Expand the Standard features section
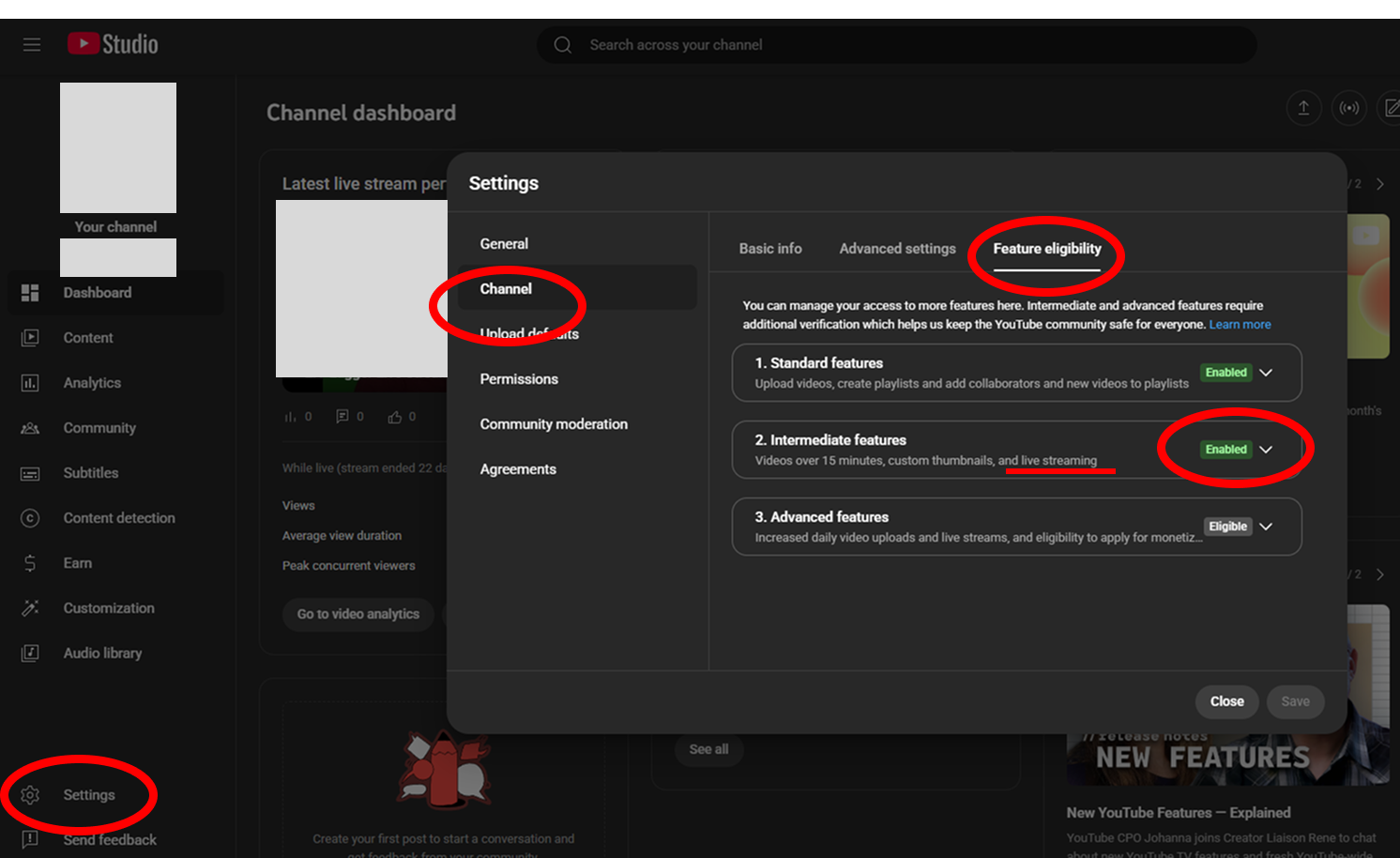The image size is (1400, 858). (1266, 372)
